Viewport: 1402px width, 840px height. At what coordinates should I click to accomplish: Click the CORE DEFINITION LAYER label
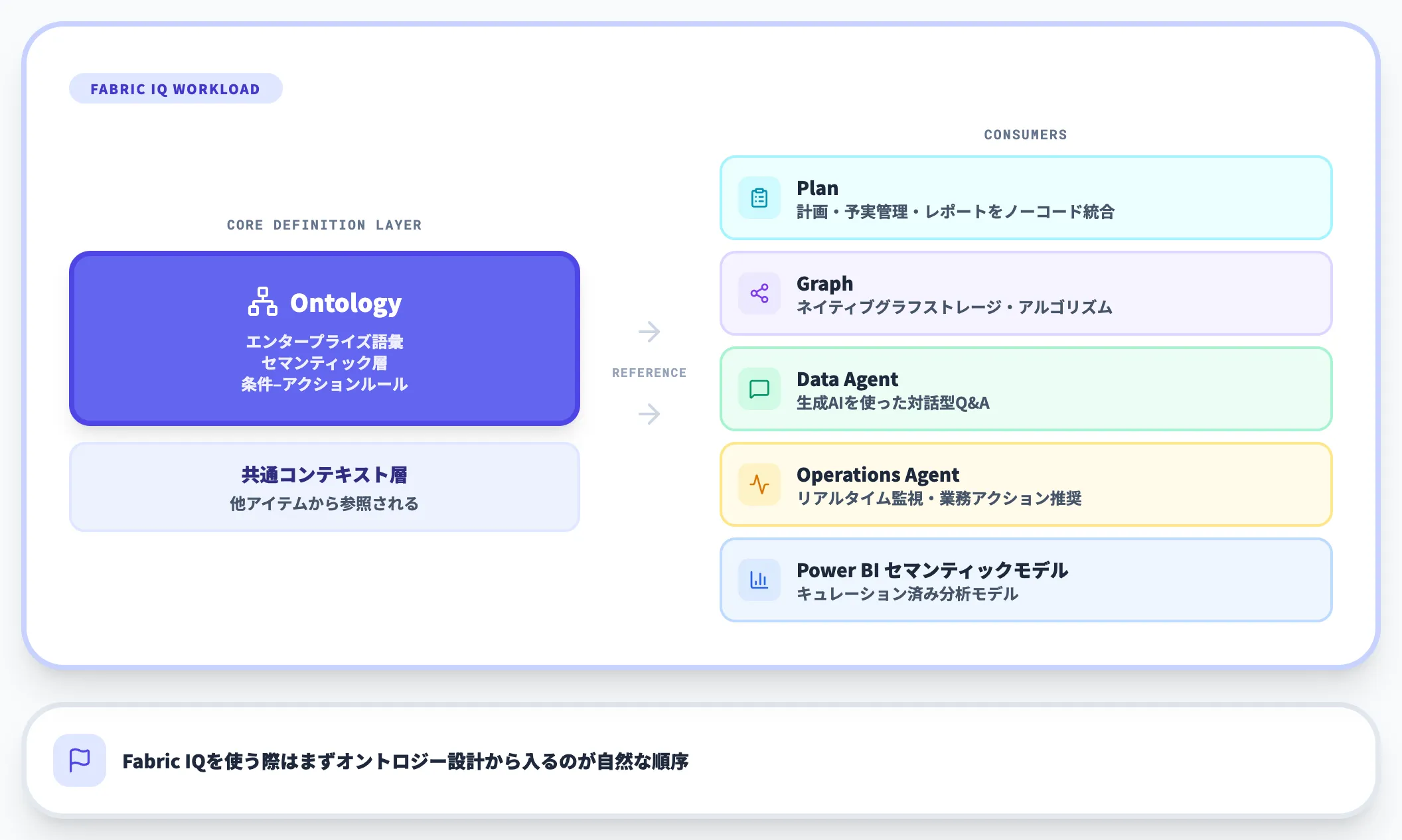pyautogui.click(x=323, y=225)
